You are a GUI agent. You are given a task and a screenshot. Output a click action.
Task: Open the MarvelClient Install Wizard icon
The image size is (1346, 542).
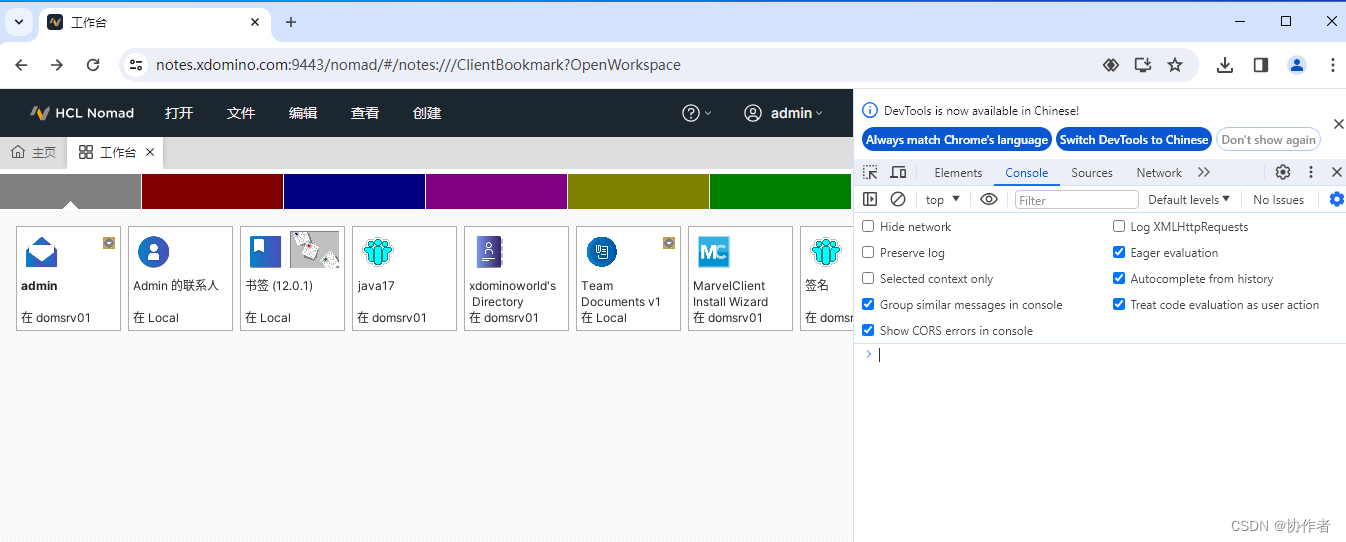[713, 252]
